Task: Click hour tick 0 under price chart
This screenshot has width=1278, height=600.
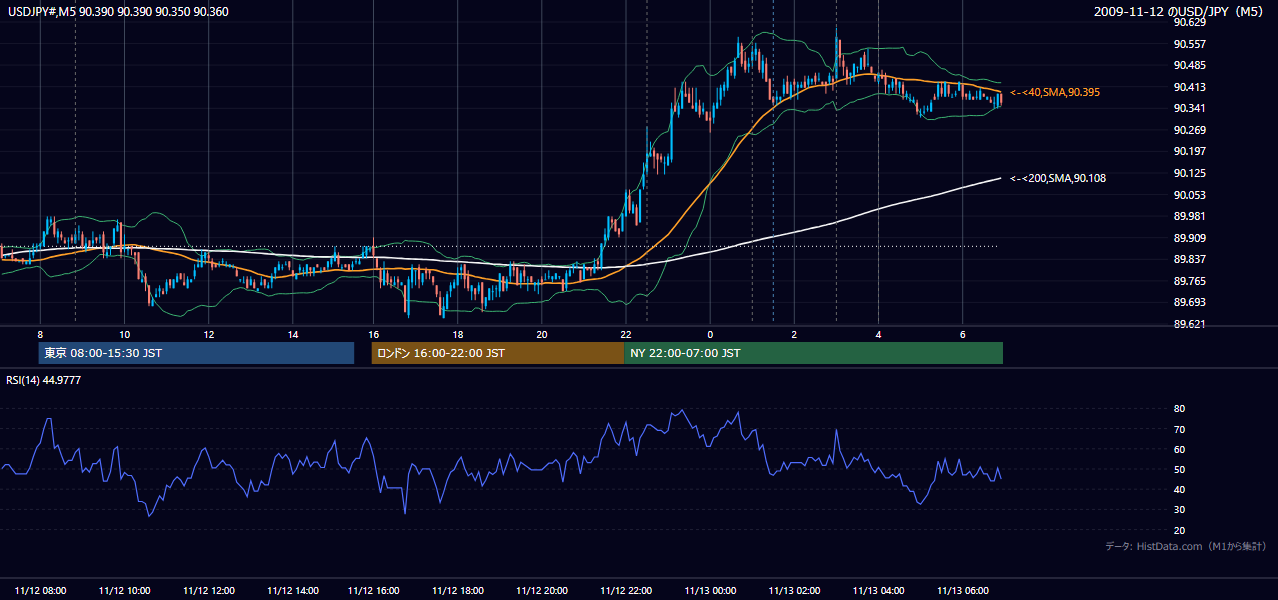Action: [x=710, y=334]
